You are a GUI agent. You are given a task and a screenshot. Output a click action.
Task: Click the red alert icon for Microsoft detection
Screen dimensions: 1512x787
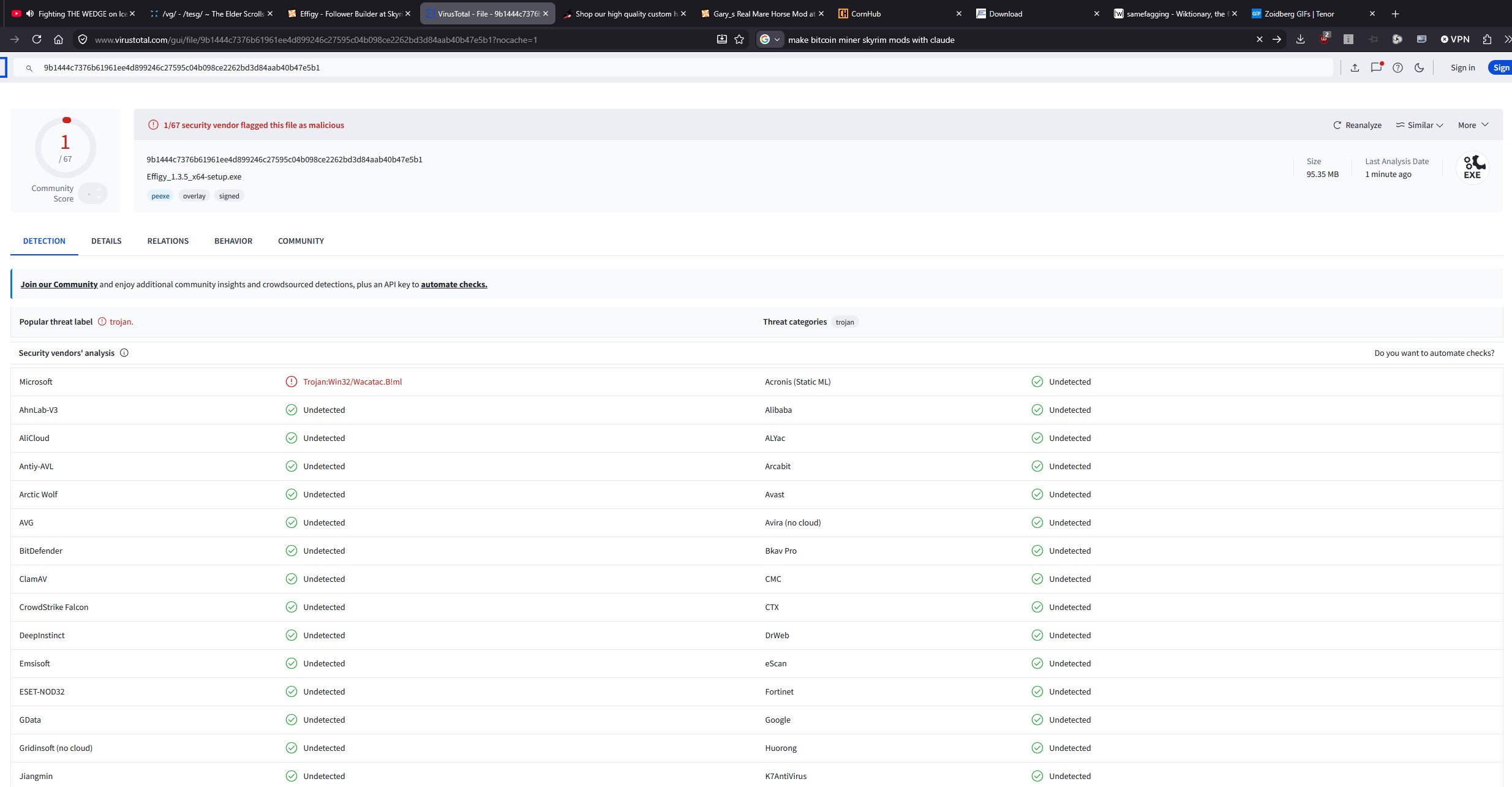click(x=291, y=382)
